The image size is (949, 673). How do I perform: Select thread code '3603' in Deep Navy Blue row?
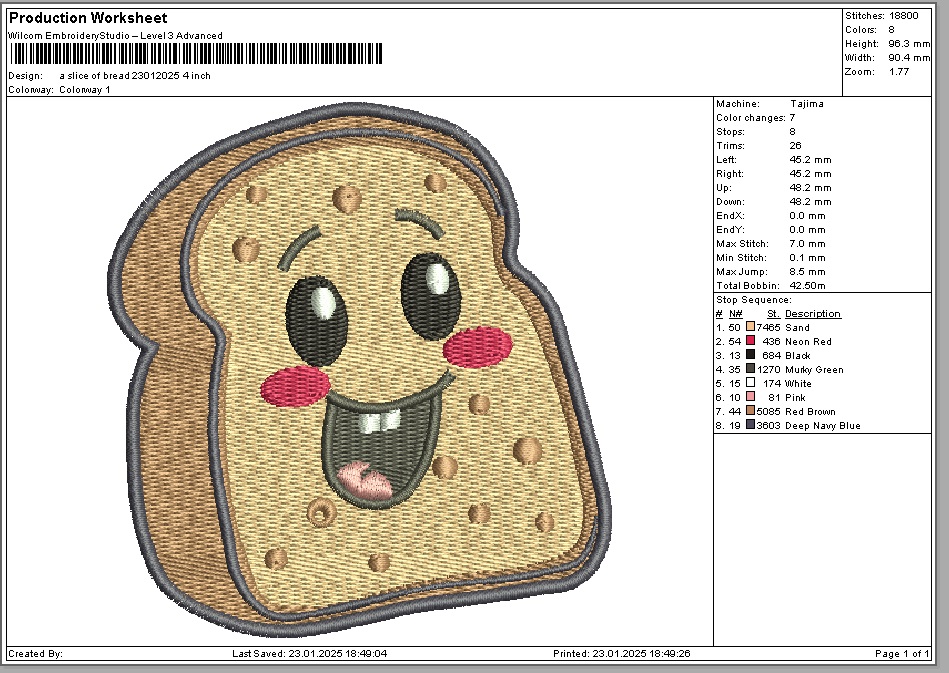click(768, 425)
